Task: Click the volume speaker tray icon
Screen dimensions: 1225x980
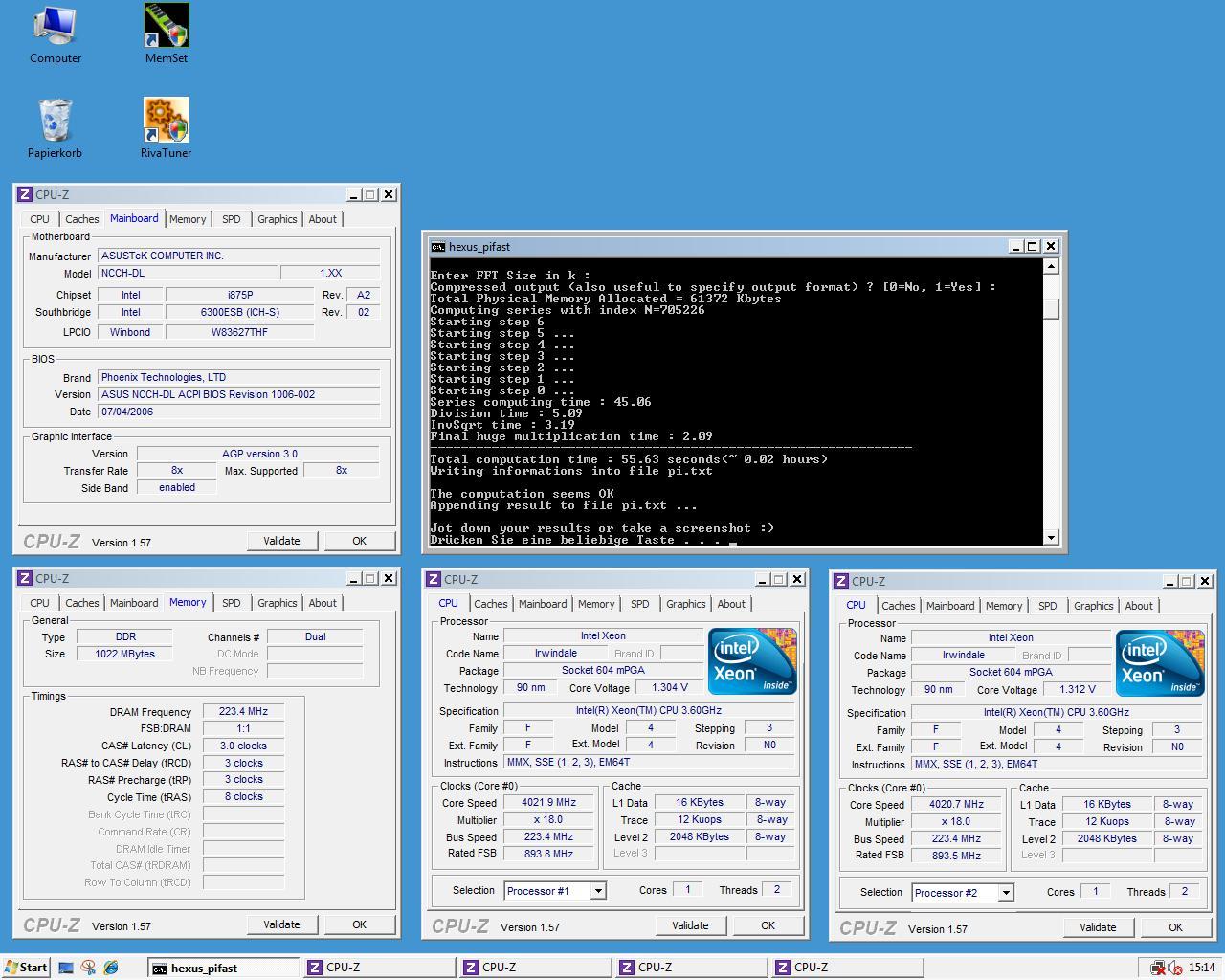Action: [x=1174, y=968]
